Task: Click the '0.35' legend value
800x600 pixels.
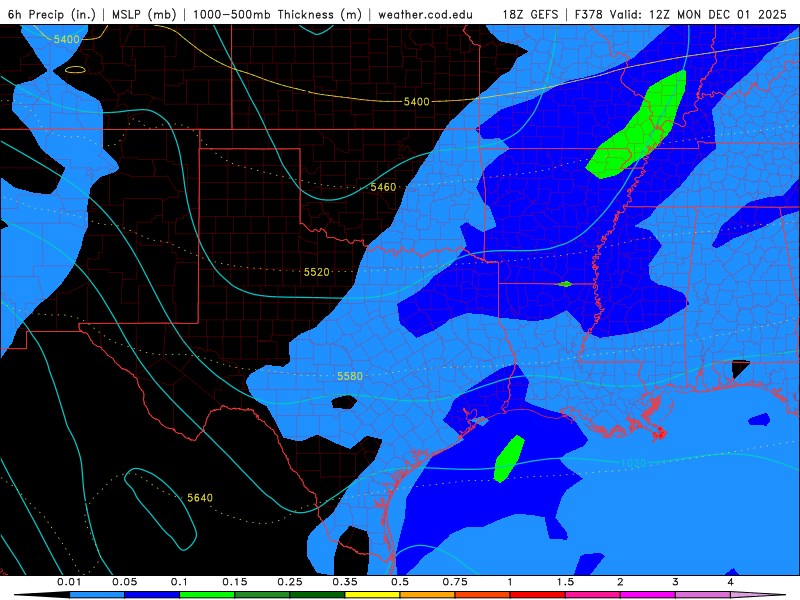Action: (x=345, y=582)
